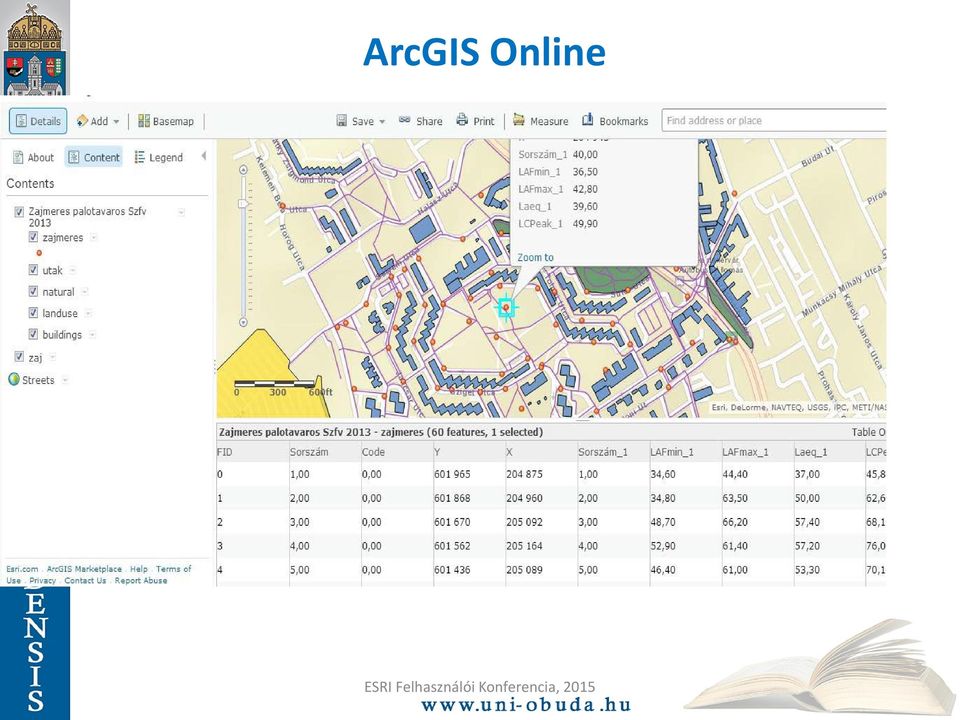960x720 pixels.
Task: Open the Help footer link
Action: click(x=138, y=569)
